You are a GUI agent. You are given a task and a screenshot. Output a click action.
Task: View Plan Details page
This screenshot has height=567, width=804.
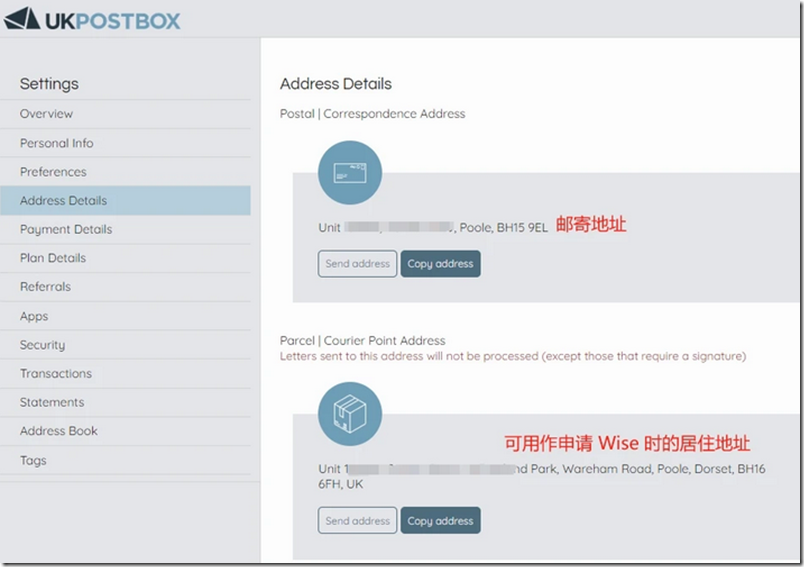pyautogui.click(x=53, y=258)
